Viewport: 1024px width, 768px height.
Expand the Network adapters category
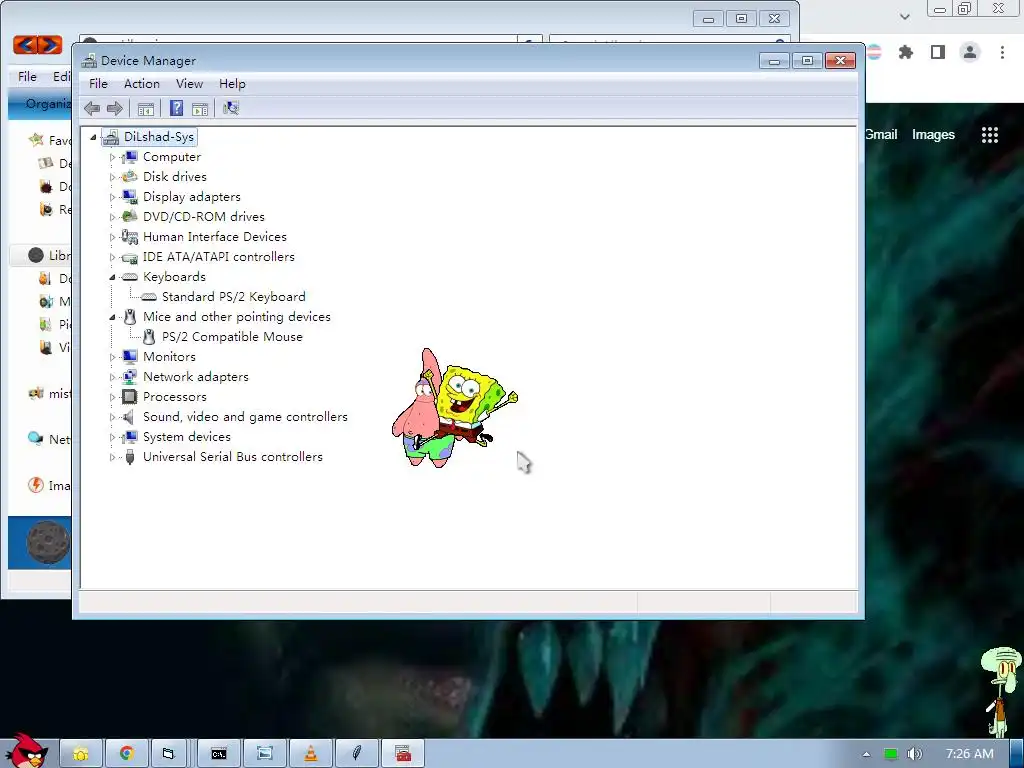112,377
